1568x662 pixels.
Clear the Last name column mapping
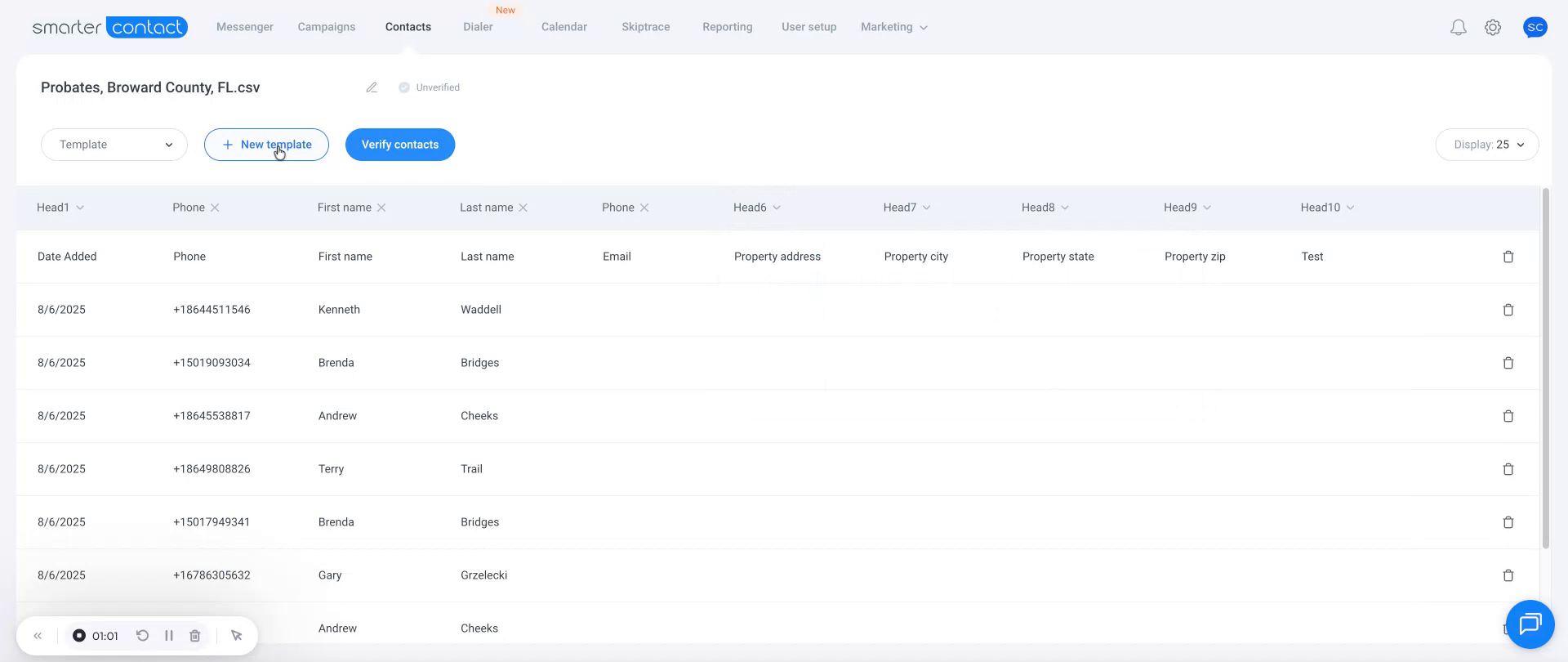pos(523,208)
